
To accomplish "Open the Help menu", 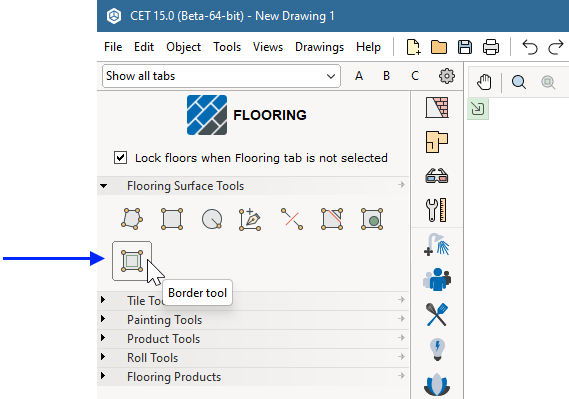I will 368,47.
